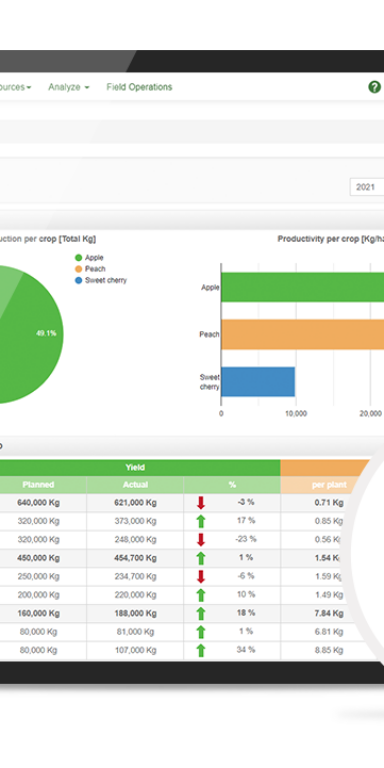Select the 373,000 Kg actual cell
Image resolution: width=384 pixels, height=768 pixels.
pos(135,521)
